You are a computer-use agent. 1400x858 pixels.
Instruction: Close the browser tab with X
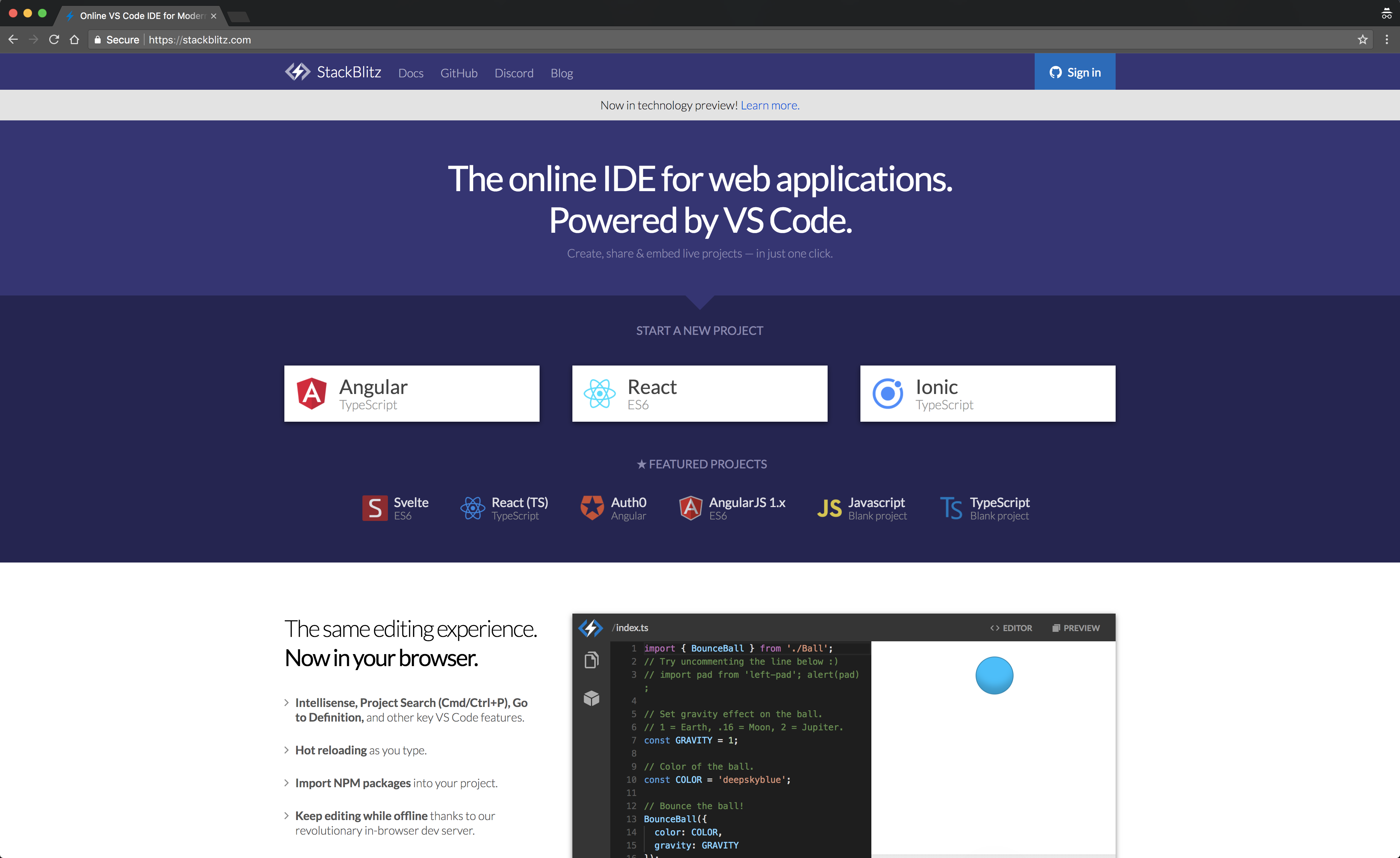tap(214, 16)
